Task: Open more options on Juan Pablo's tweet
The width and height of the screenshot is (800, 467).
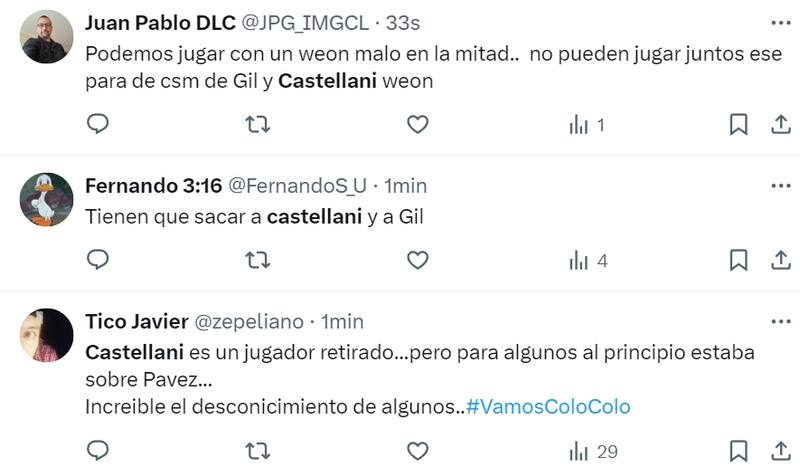Action: pyautogui.click(x=780, y=22)
